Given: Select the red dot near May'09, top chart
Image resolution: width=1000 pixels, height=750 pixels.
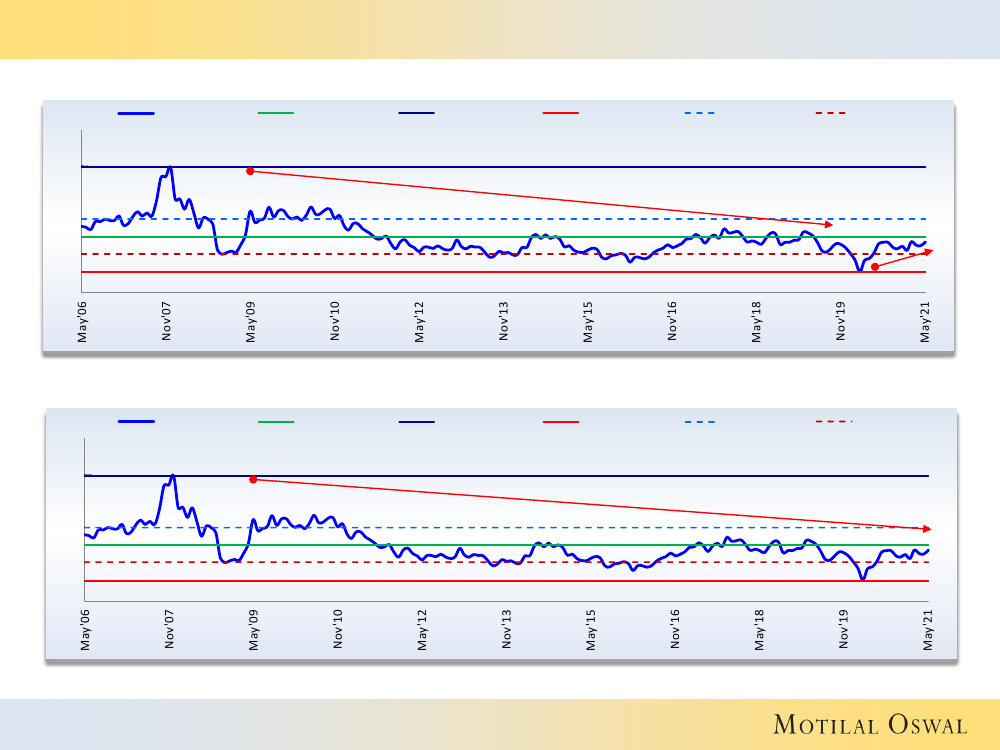Looking at the screenshot, I should point(250,171).
